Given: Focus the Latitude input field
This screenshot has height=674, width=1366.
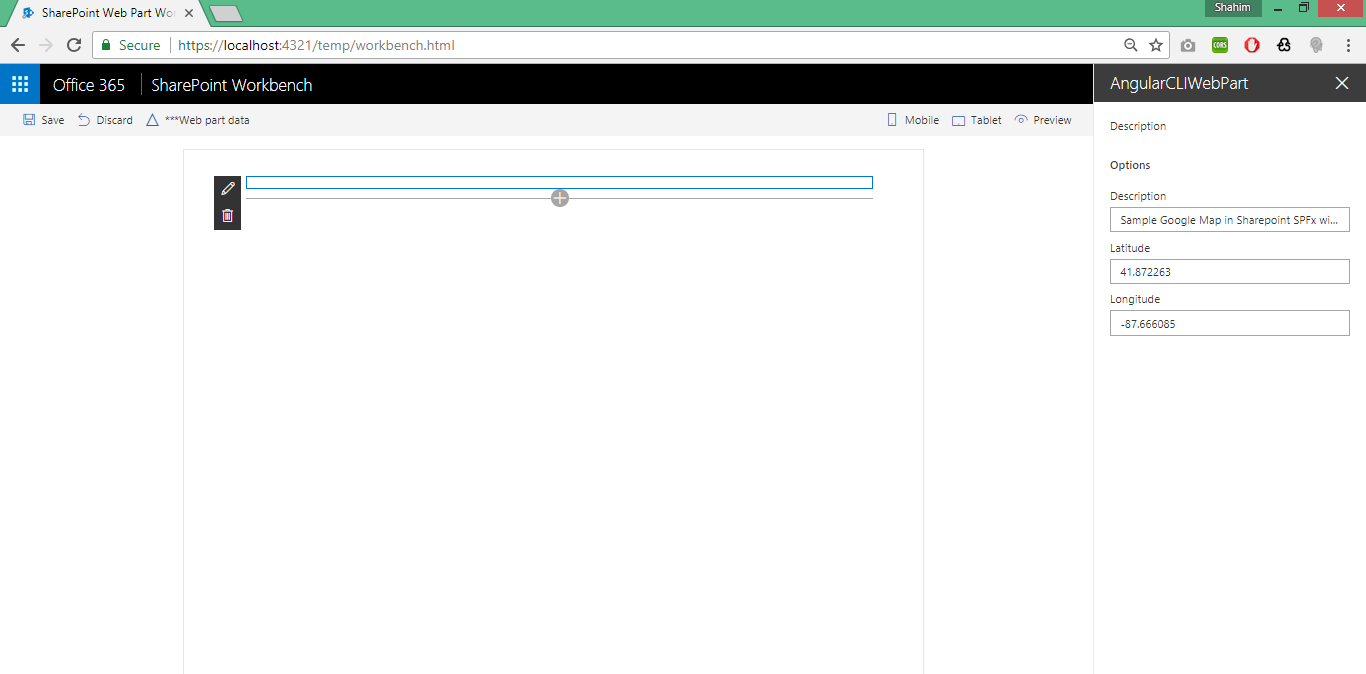Looking at the screenshot, I should point(1229,271).
